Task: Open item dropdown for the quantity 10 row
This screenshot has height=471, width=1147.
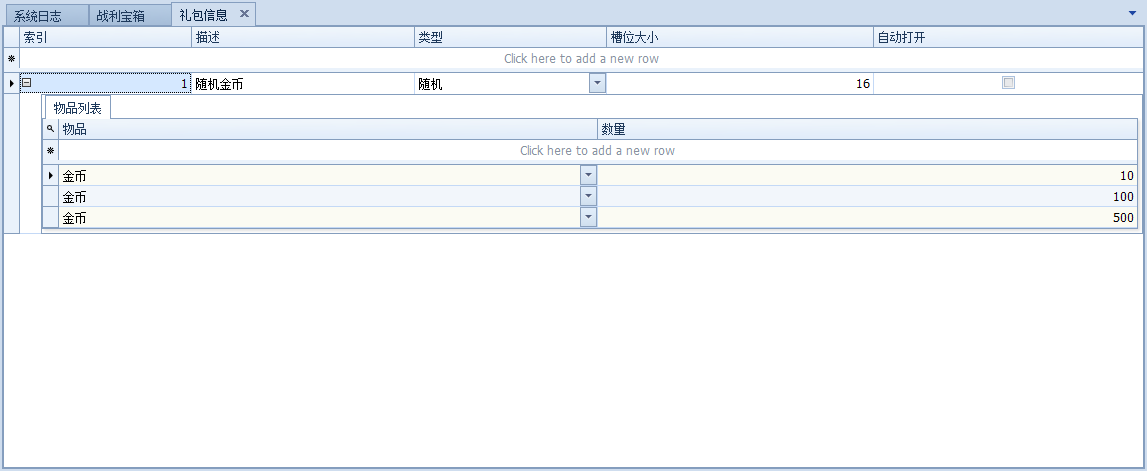Action: [x=588, y=175]
